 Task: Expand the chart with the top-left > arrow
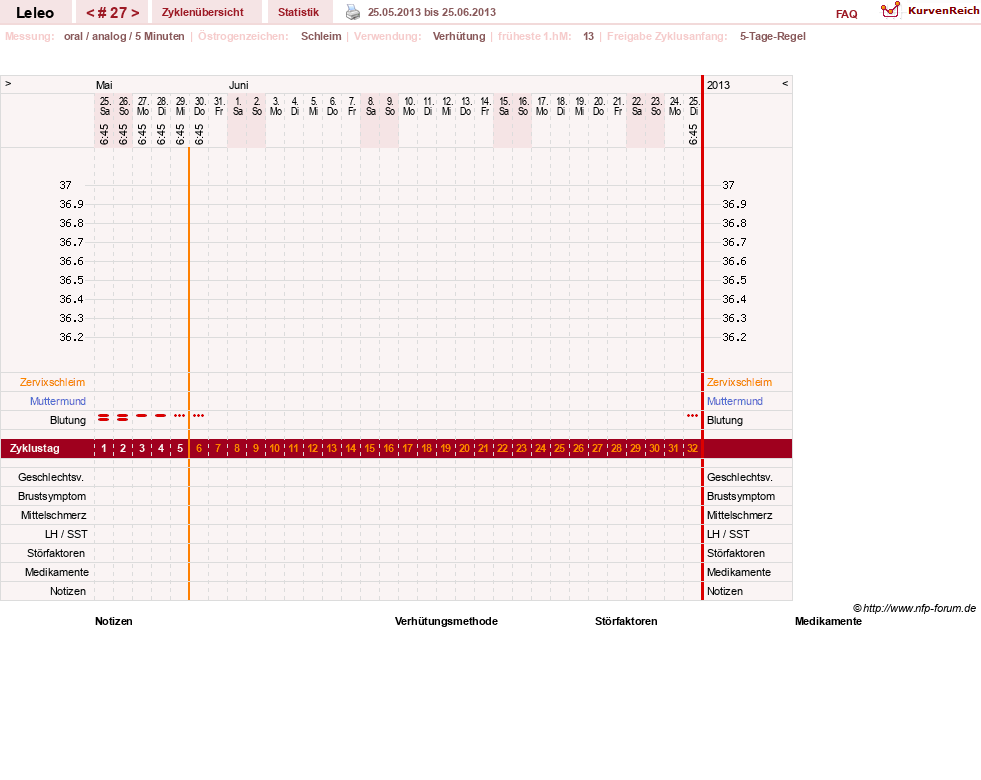point(8,84)
